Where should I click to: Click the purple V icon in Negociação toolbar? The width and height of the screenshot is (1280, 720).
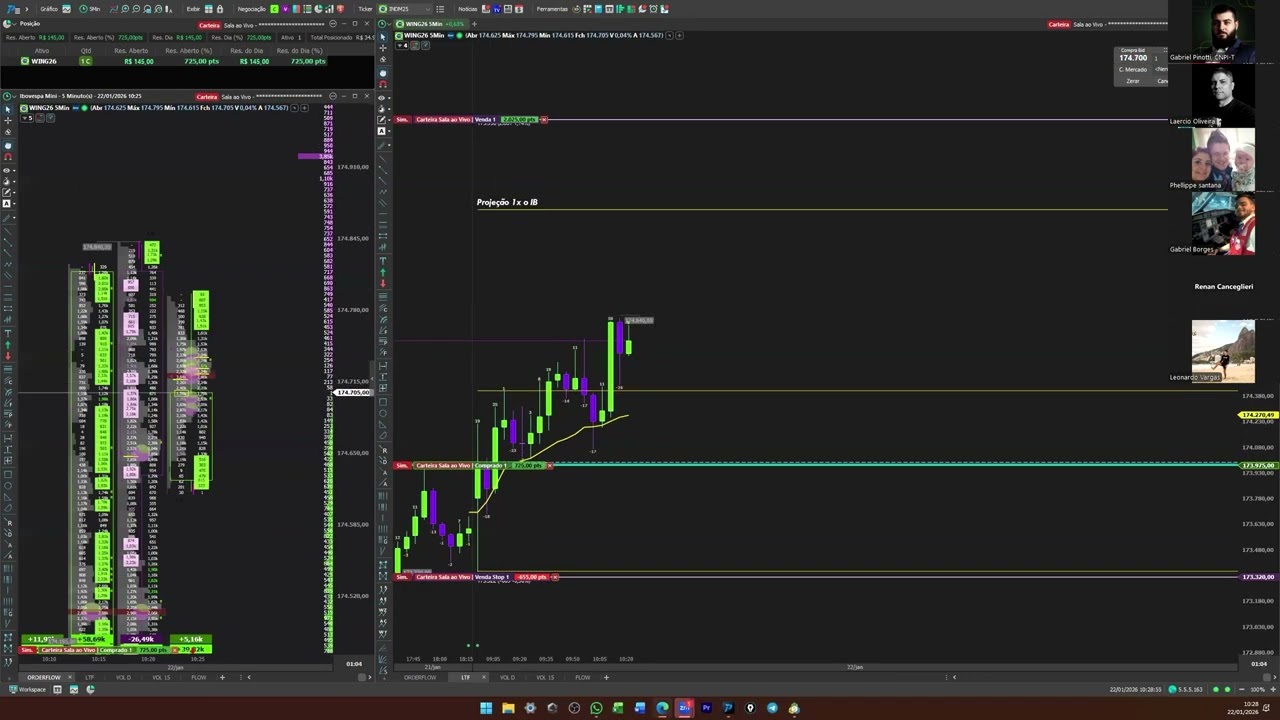tap(285, 9)
